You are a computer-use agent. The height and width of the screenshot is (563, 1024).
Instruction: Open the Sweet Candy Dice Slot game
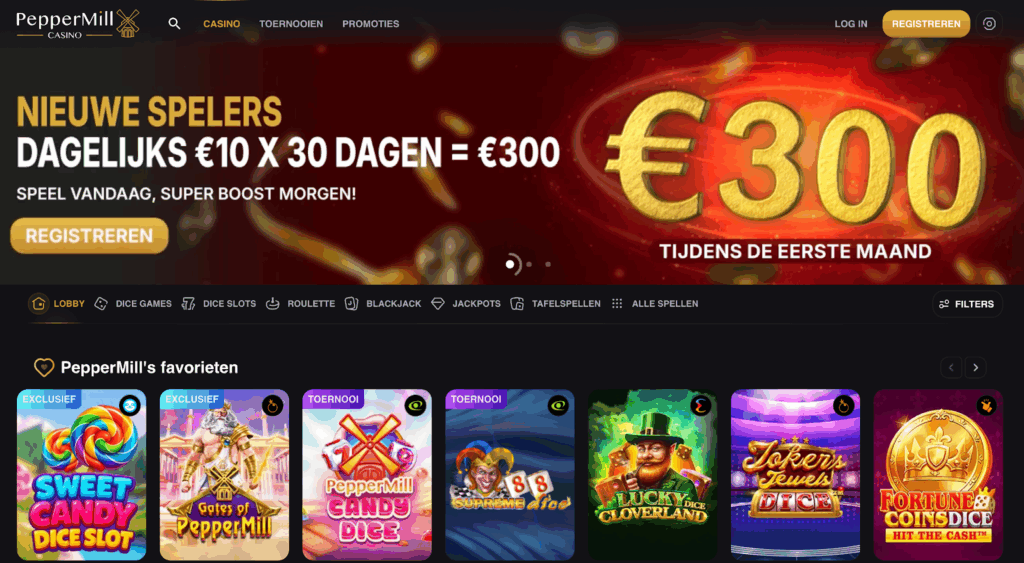tap(82, 475)
